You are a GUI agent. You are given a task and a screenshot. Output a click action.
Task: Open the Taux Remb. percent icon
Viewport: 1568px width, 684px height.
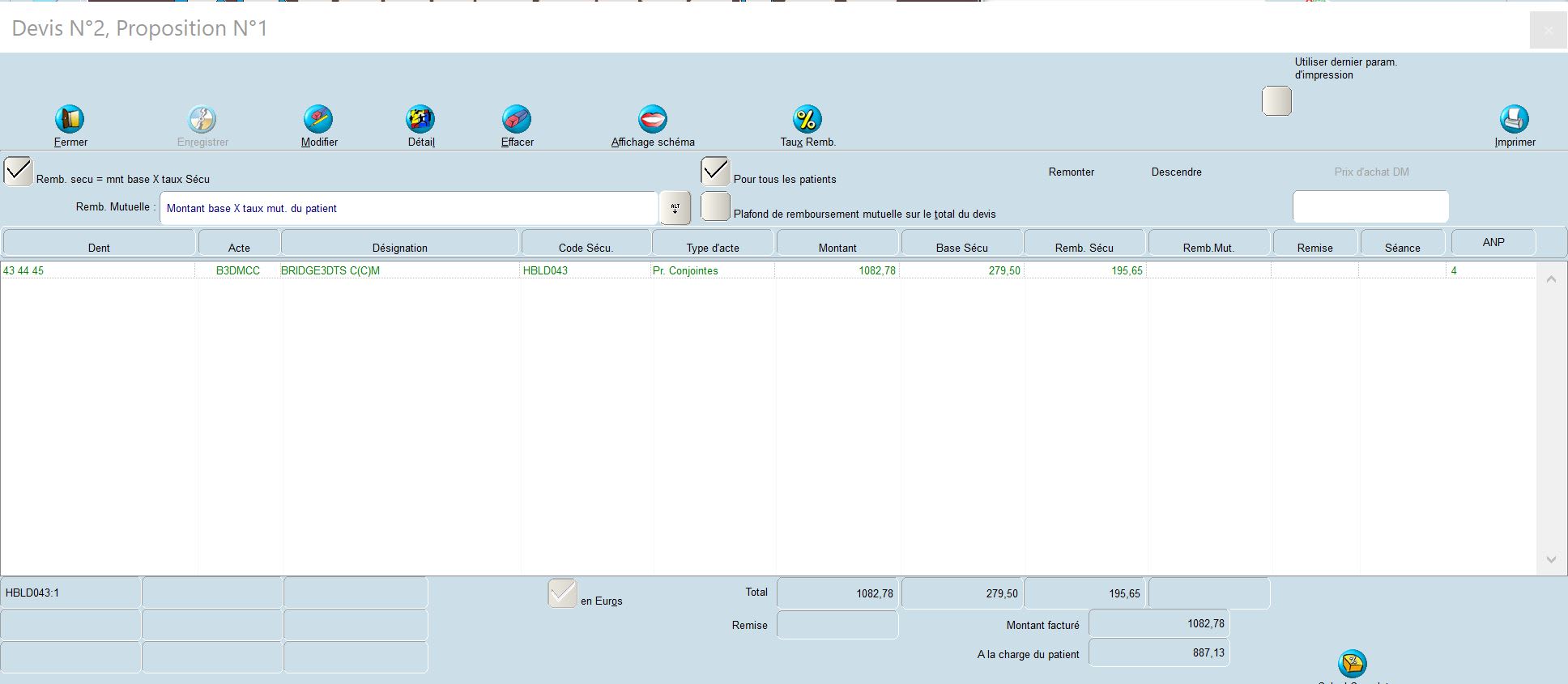807,119
